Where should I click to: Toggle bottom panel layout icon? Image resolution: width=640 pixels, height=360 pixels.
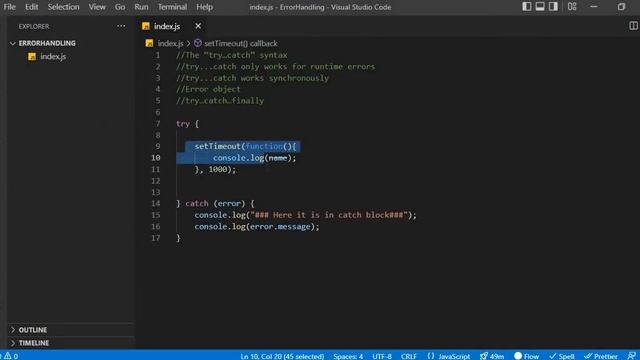tap(540, 7)
